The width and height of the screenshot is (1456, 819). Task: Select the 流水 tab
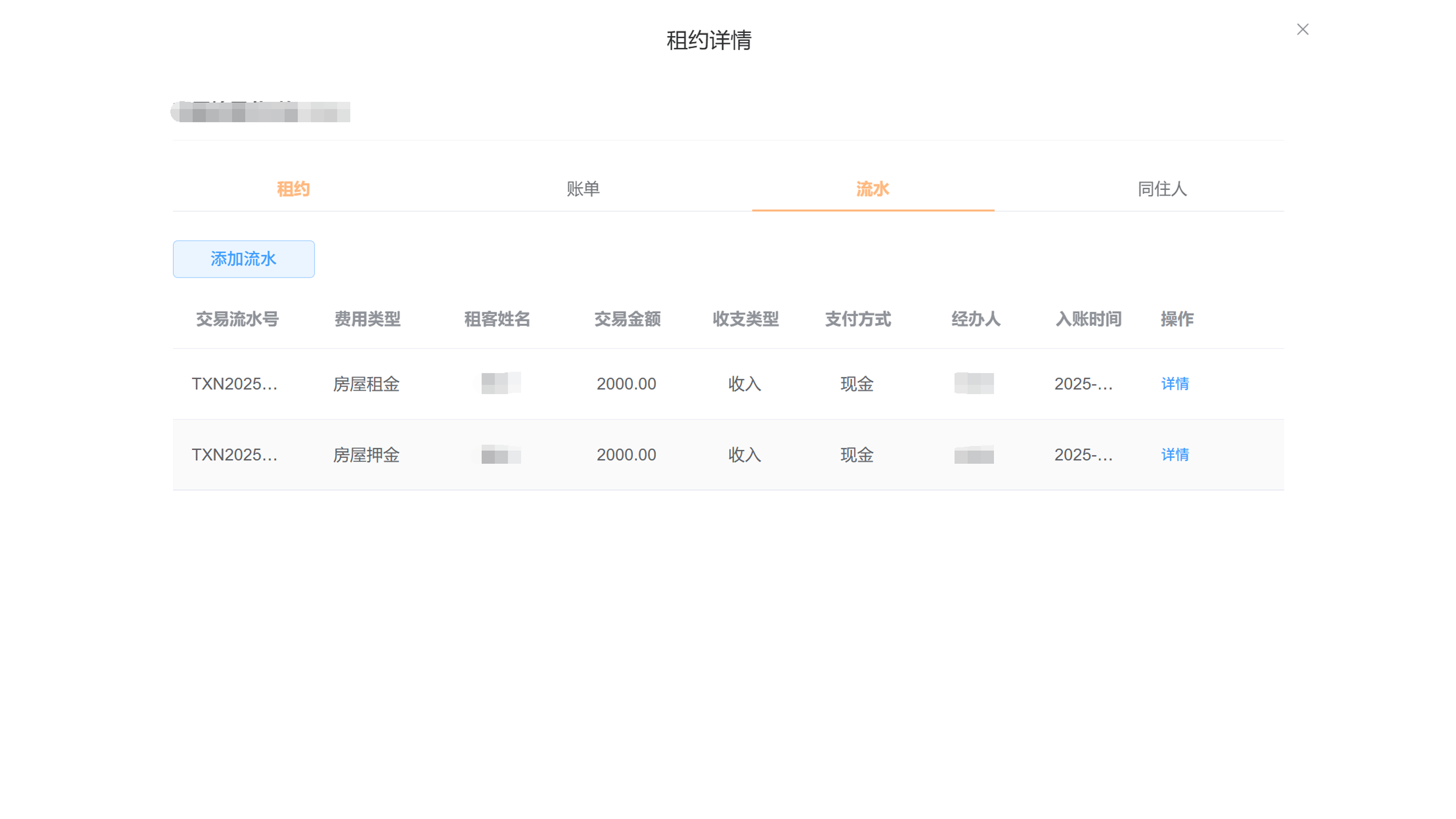point(872,189)
